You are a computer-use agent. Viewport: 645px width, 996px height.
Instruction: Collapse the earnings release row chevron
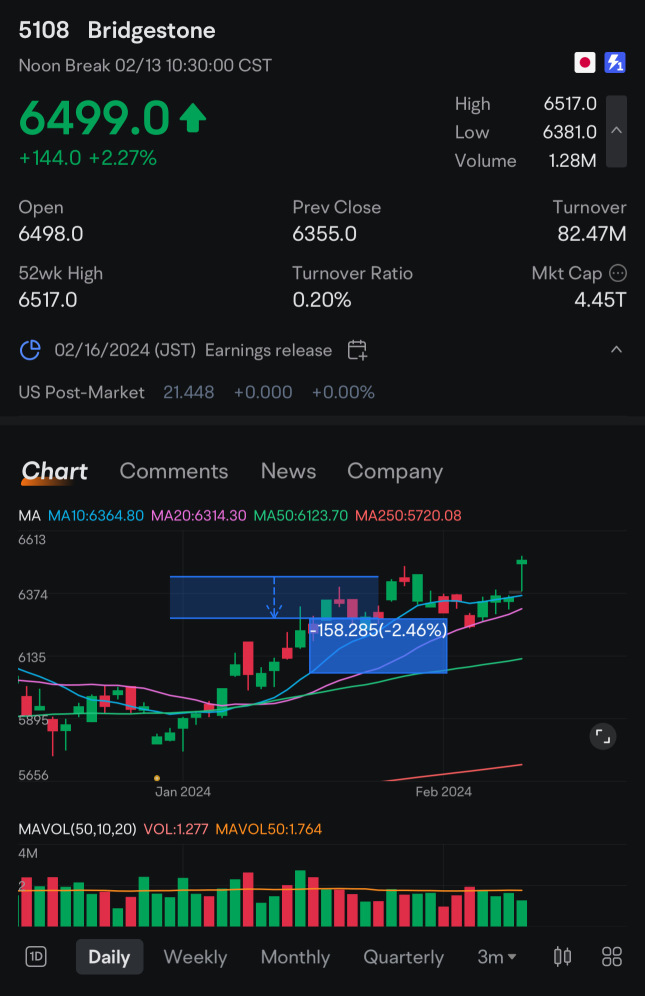pyautogui.click(x=616, y=349)
